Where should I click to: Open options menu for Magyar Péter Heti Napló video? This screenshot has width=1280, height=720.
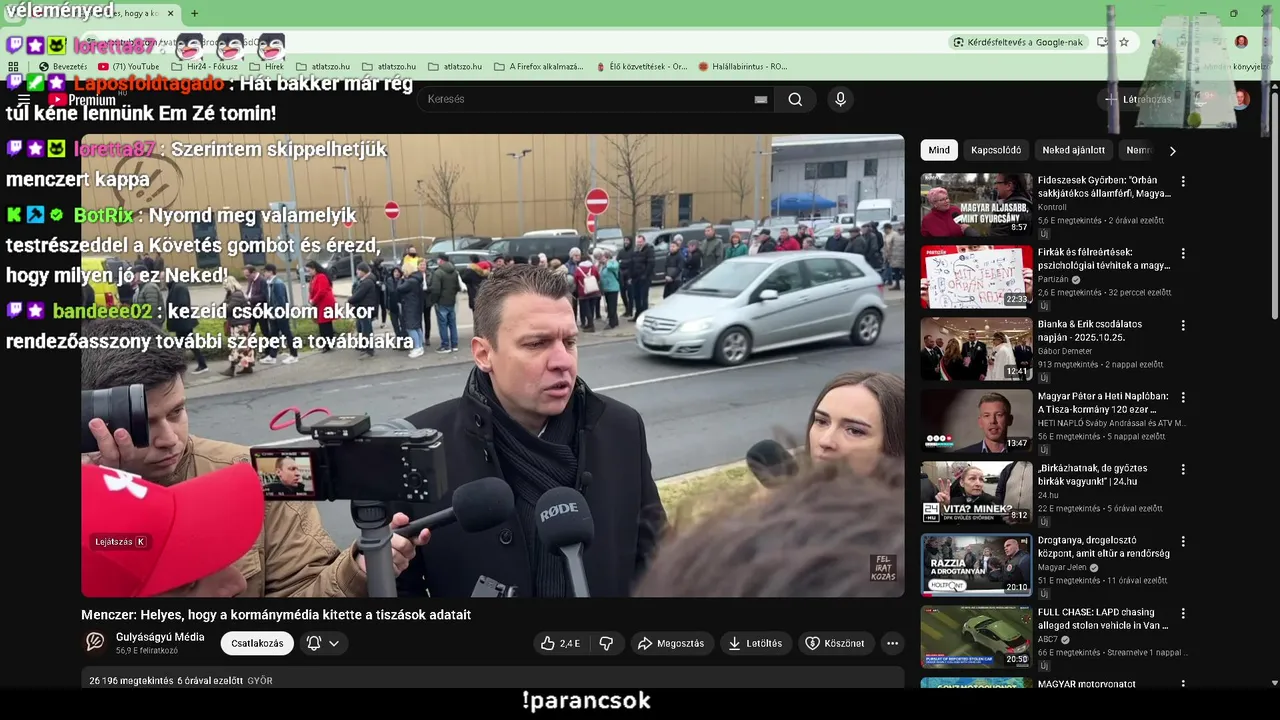coord(1183,398)
